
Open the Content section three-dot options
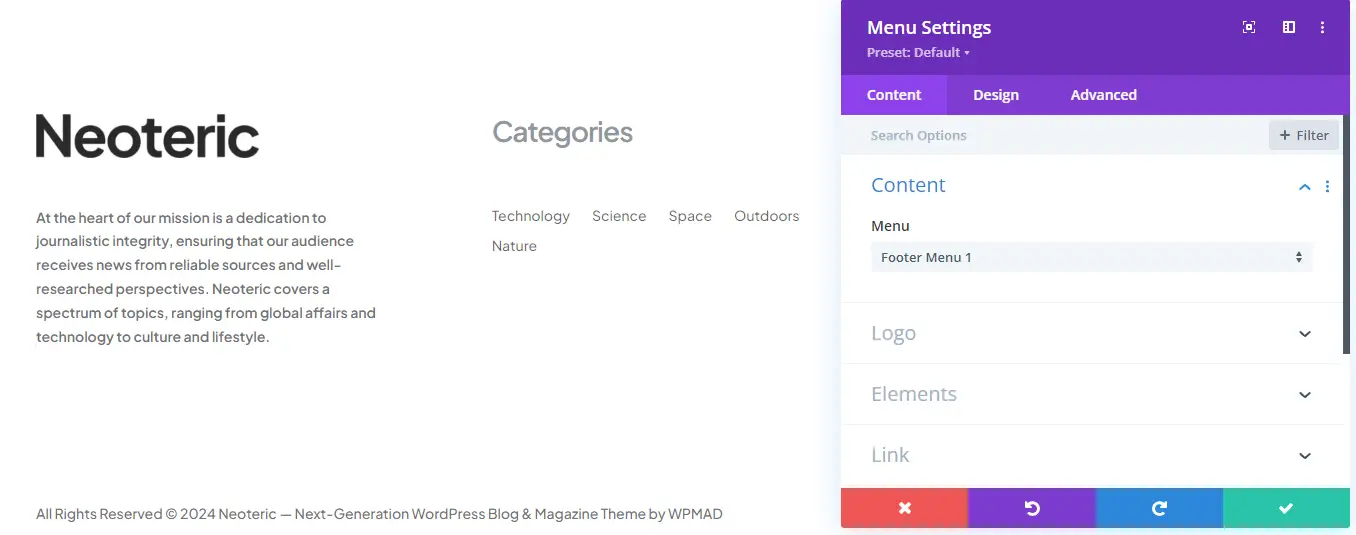coord(1328,186)
